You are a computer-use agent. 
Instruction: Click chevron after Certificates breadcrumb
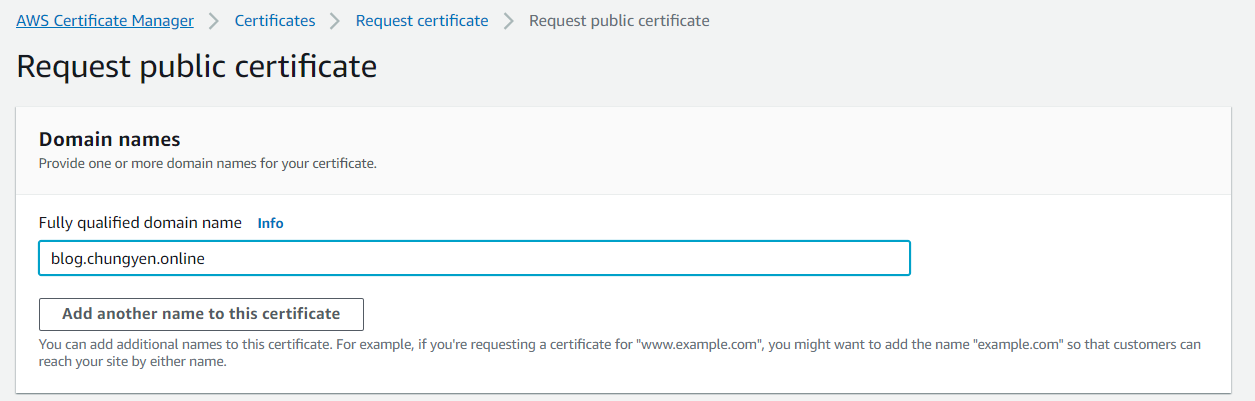pos(335,21)
